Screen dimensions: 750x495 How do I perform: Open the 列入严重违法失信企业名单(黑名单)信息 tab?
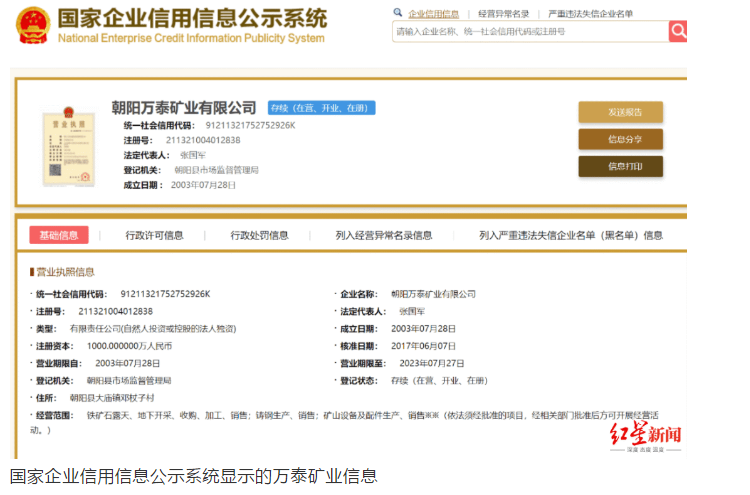point(570,235)
